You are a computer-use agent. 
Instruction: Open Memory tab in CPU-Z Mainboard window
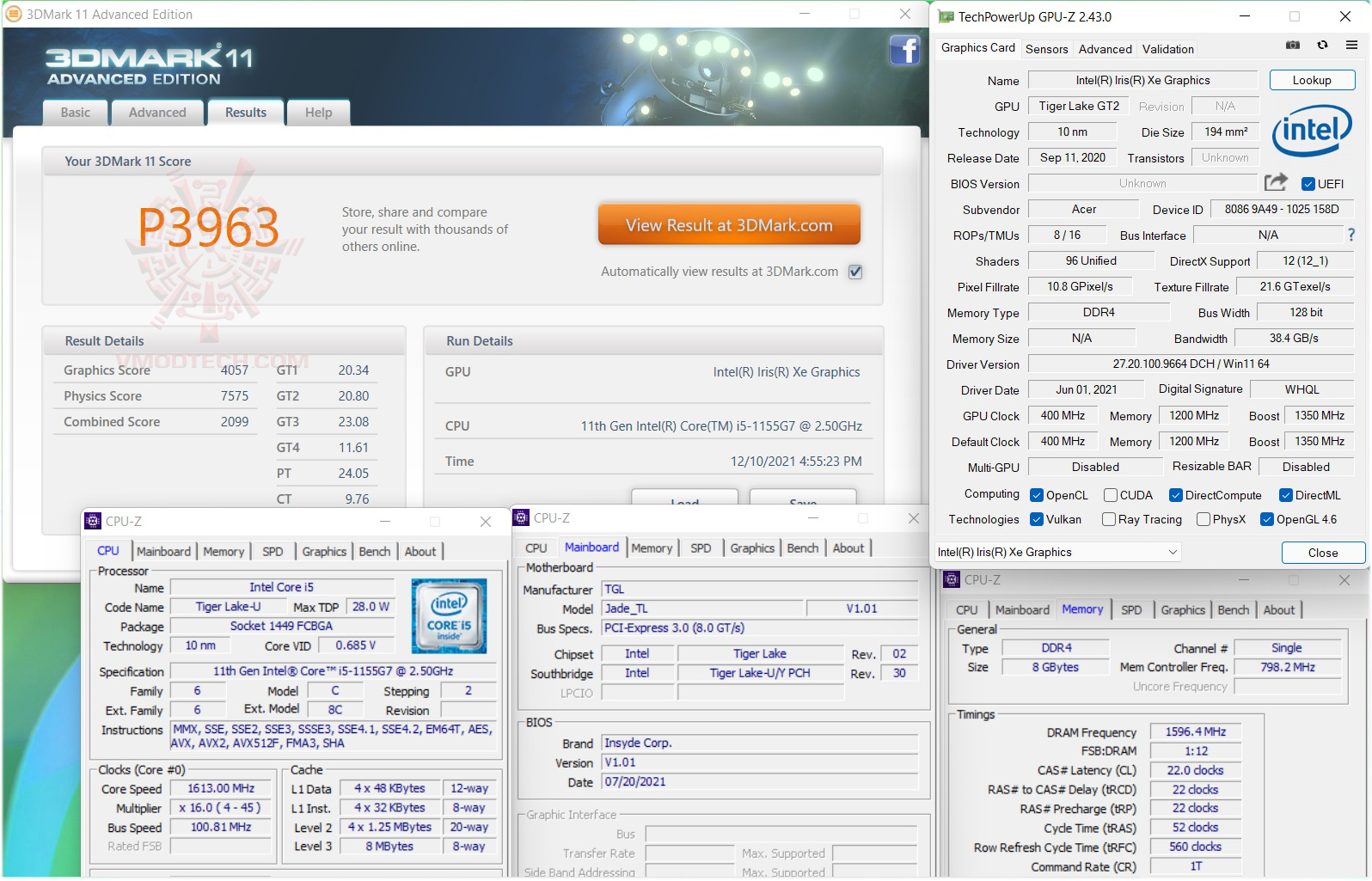652,548
